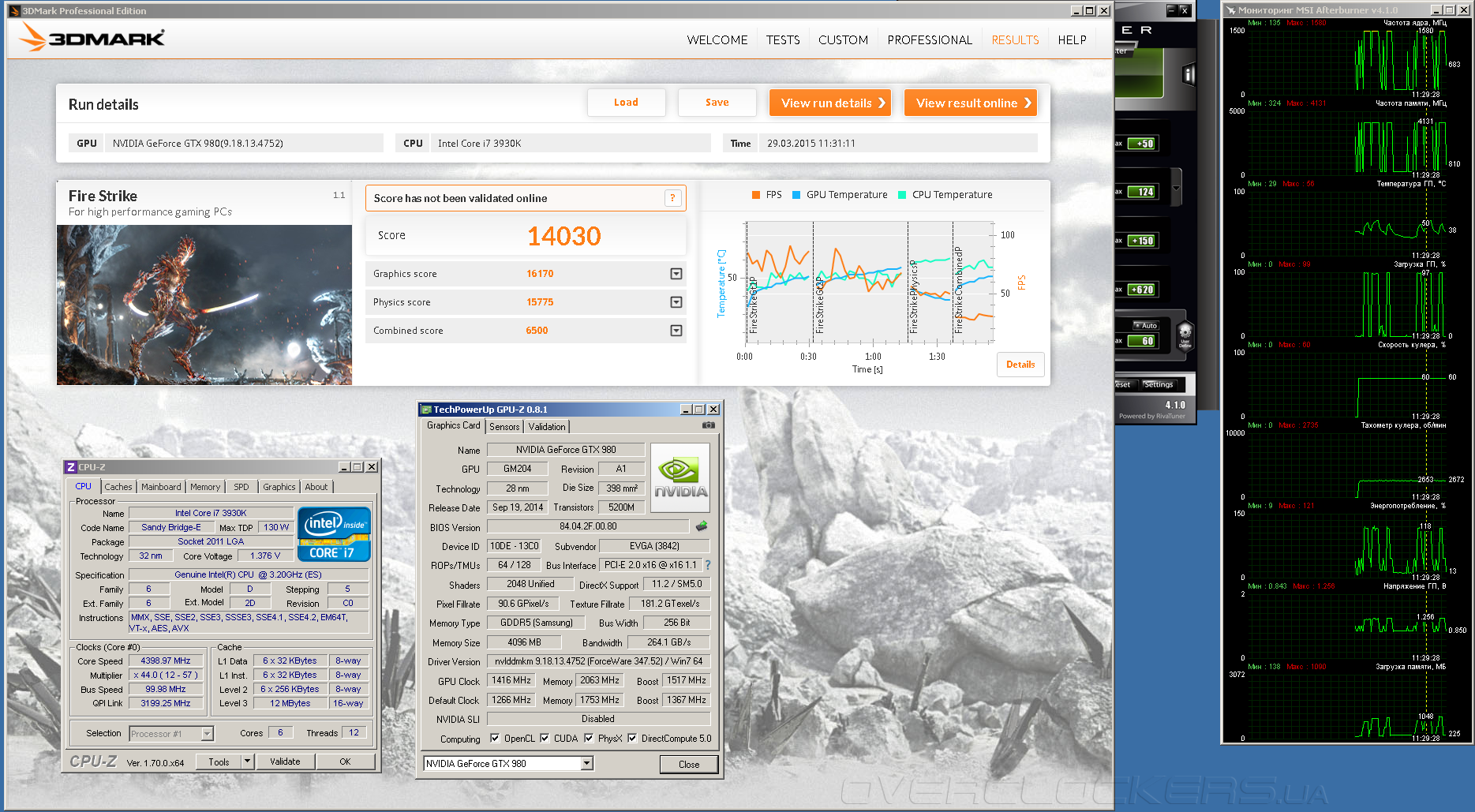Minimize the MSI Afterburner main panel
The image size is (1475, 812).
(1172, 10)
